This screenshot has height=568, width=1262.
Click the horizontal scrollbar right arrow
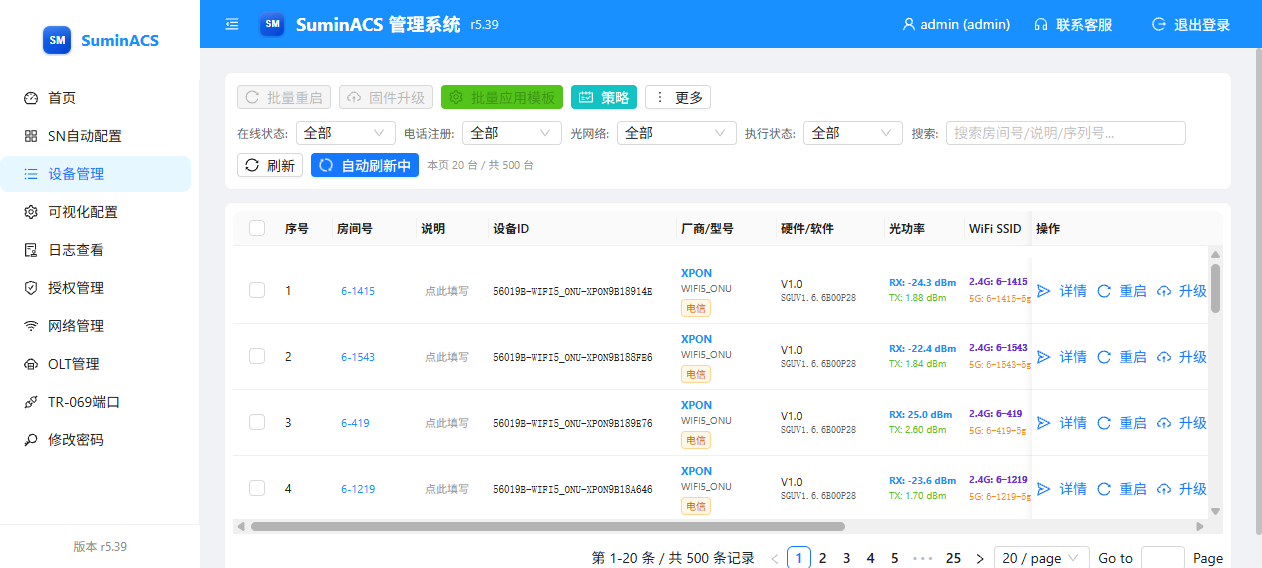(x=1200, y=526)
